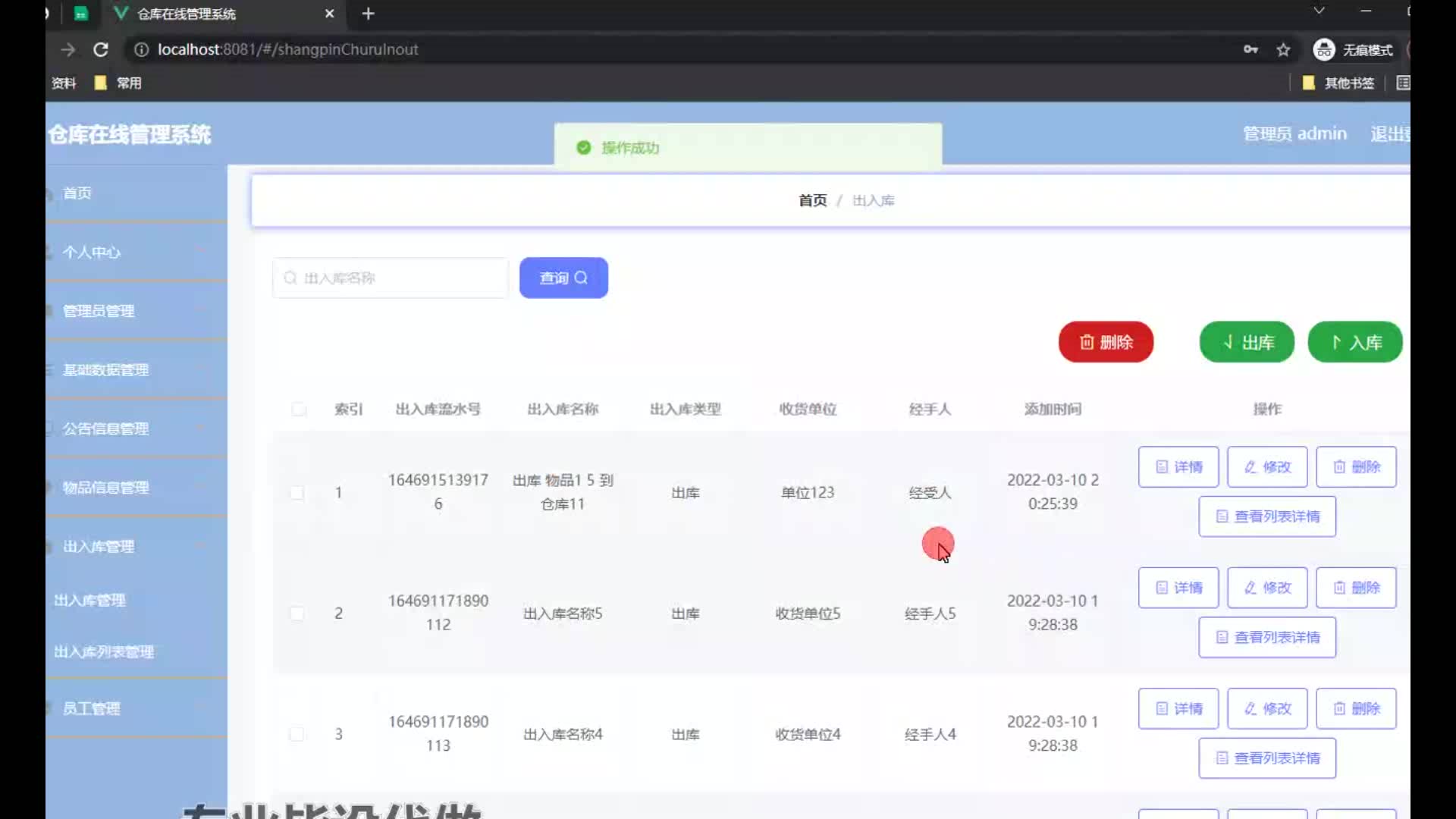Open 查看列表详情 for row 1
The width and height of the screenshot is (1456, 819).
coord(1267,516)
